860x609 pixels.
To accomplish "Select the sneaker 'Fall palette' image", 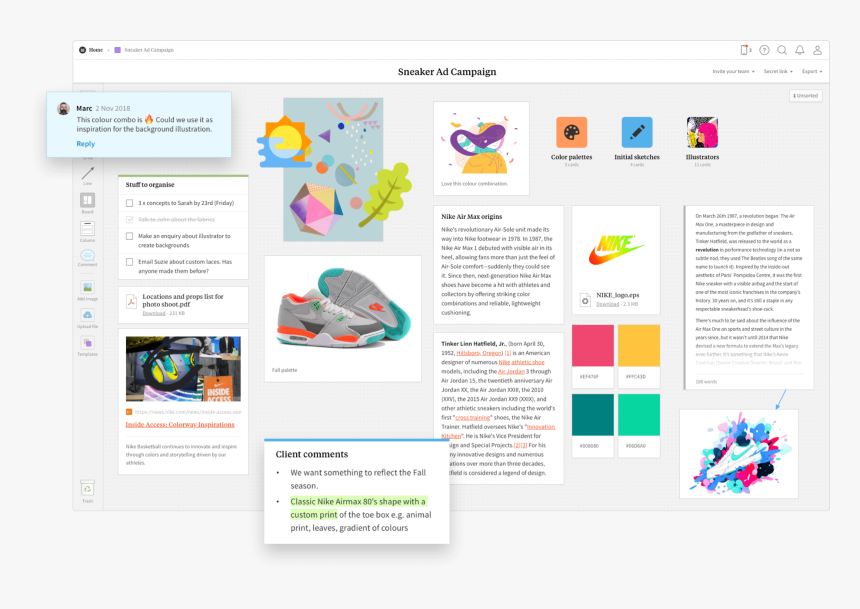I will tap(343, 308).
